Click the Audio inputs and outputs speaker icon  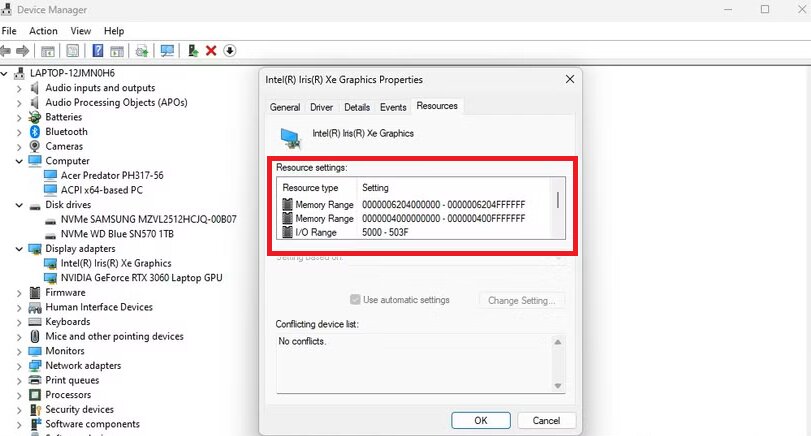[x=35, y=88]
